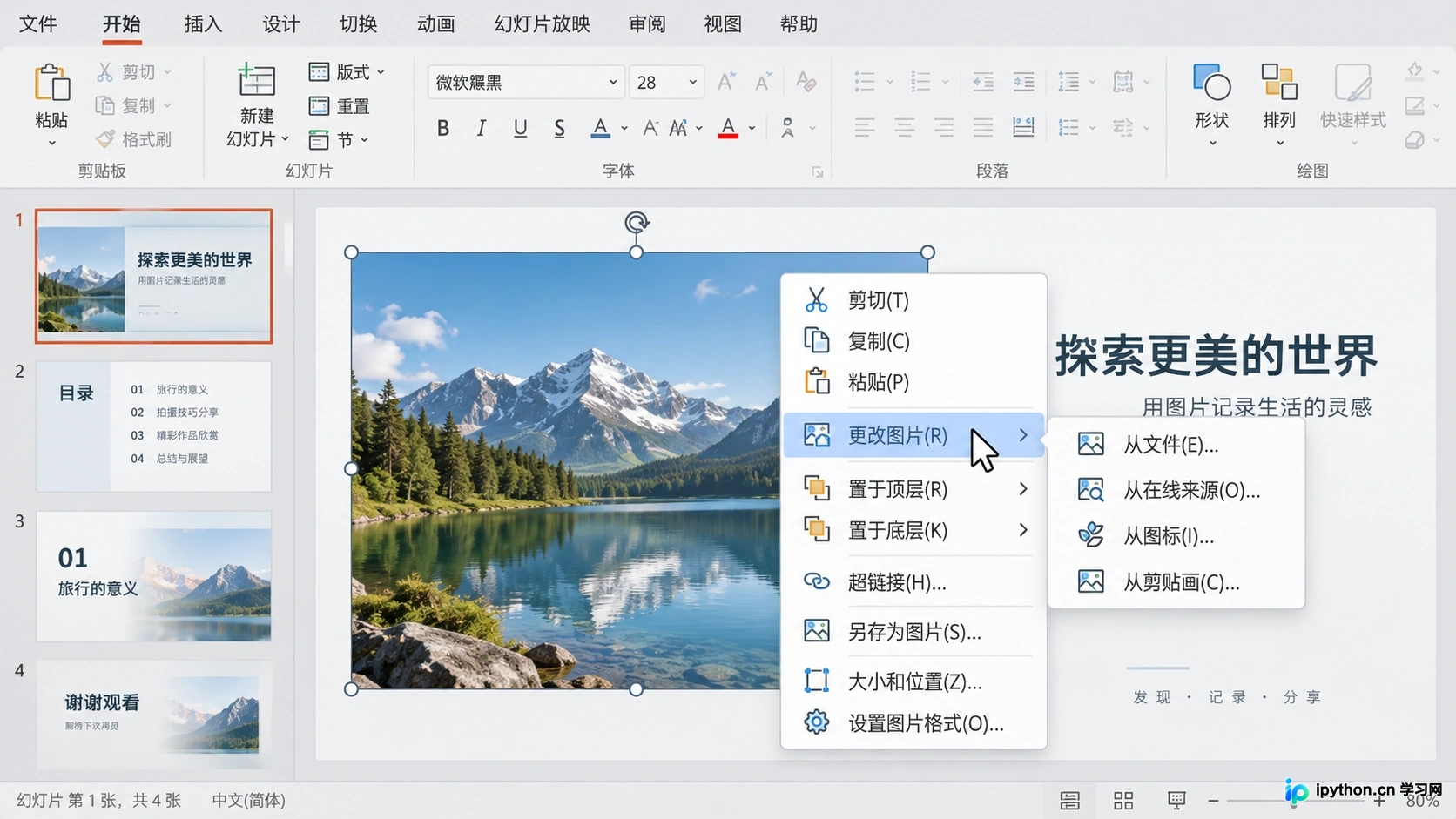Click the 重置 reset button
The image size is (1456, 819).
(x=340, y=106)
